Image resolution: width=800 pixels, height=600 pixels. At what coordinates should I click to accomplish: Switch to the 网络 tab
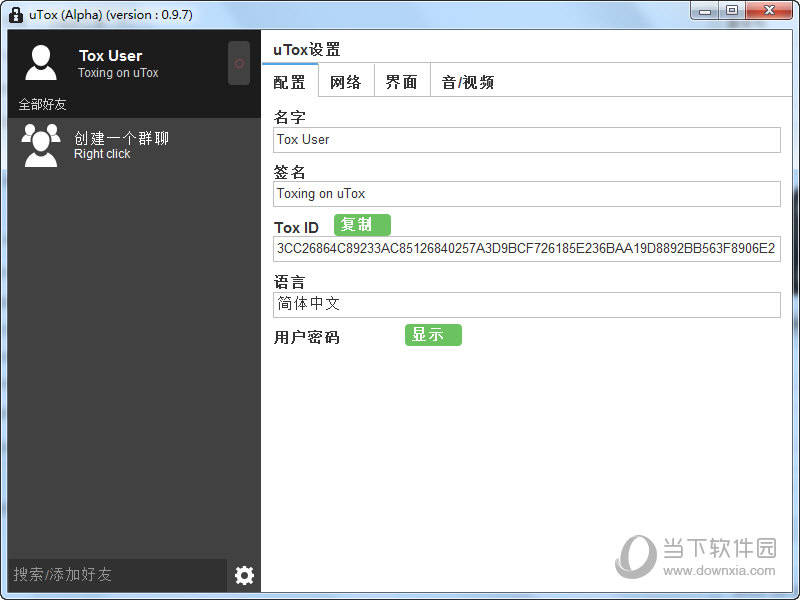click(346, 82)
